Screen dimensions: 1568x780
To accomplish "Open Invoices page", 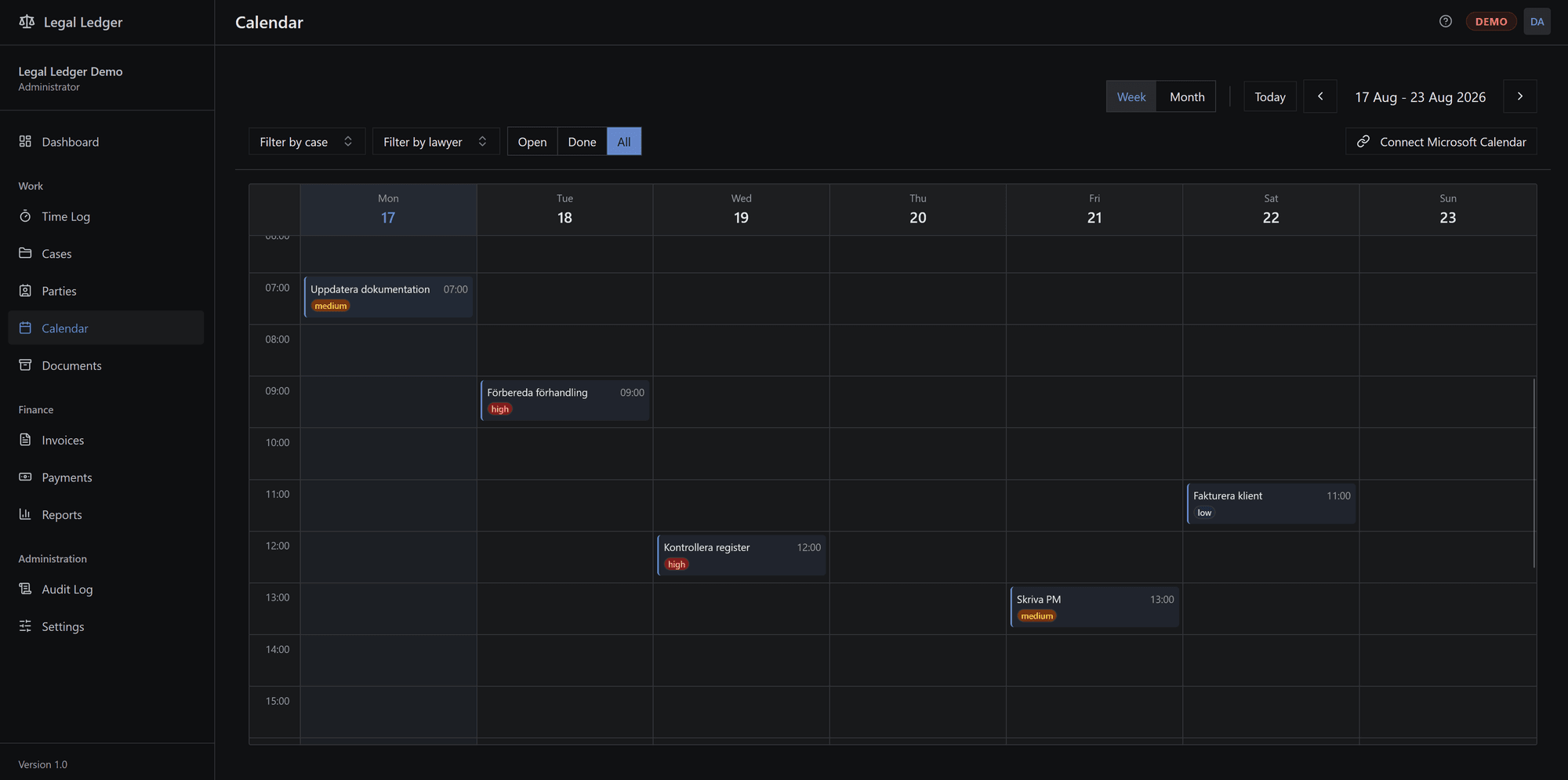I will (106, 440).
